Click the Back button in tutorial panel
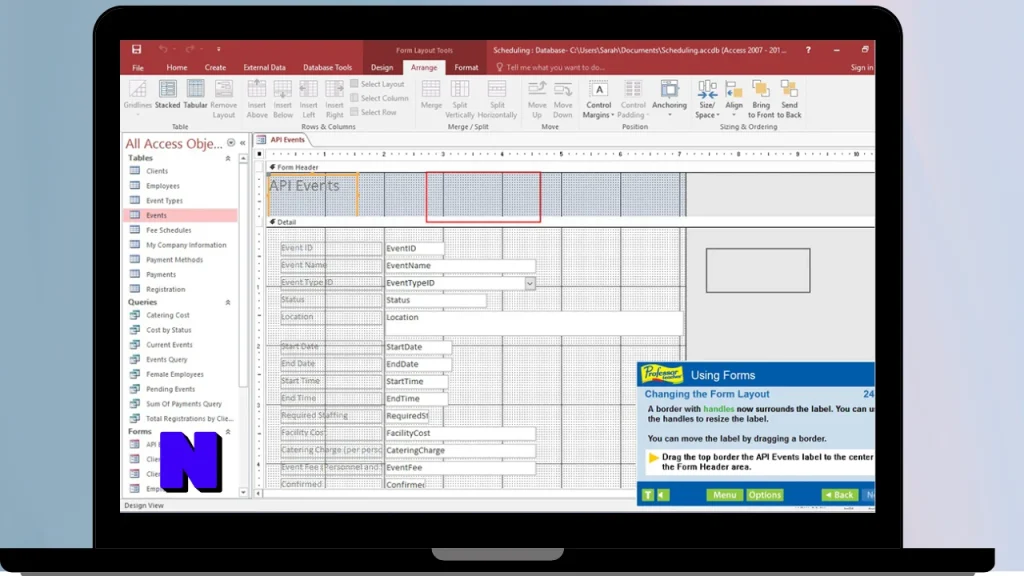 [x=840, y=495]
